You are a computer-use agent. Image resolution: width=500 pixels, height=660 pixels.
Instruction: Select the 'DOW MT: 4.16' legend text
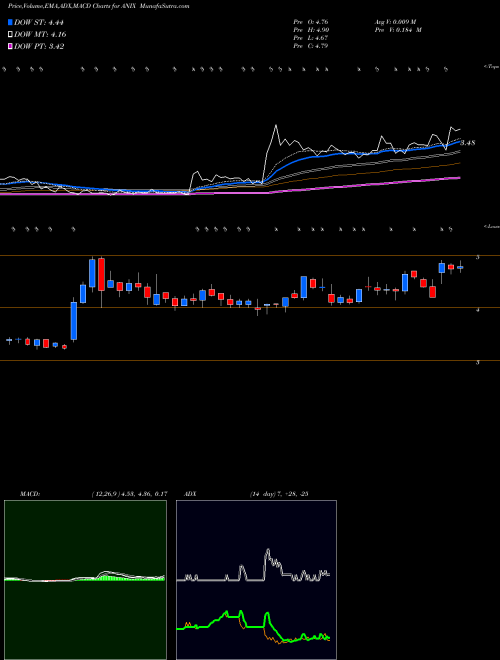(40, 35)
